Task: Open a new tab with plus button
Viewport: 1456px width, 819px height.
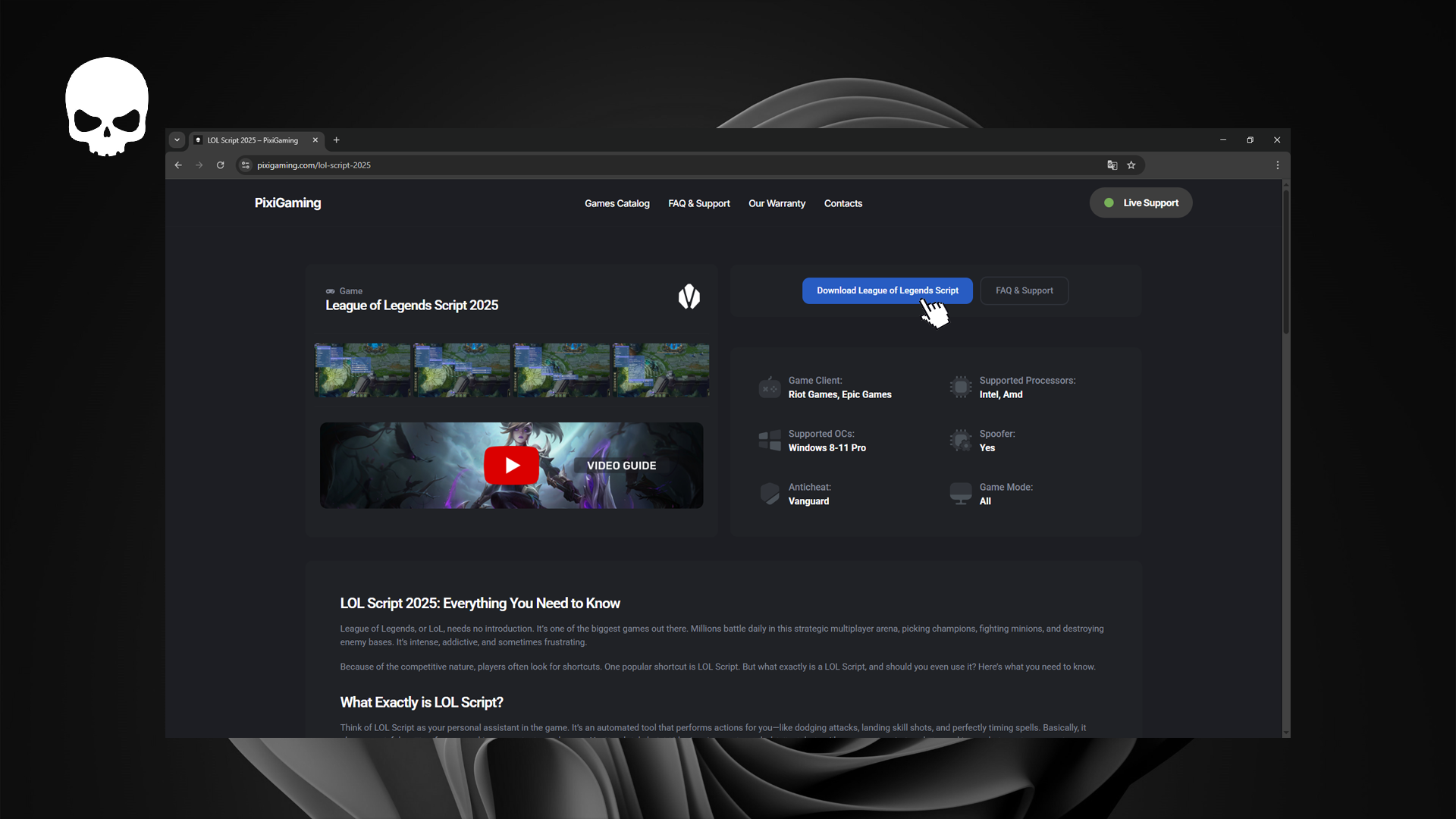Action: point(337,140)
